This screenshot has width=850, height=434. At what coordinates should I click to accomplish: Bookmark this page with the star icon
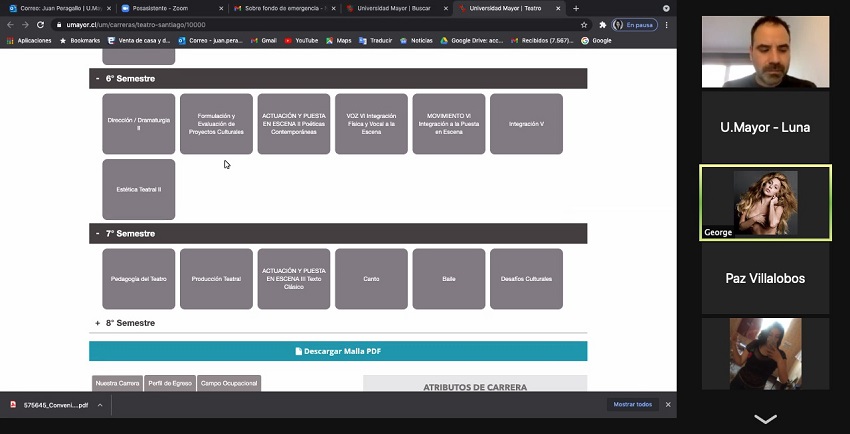tap(584, 25)
